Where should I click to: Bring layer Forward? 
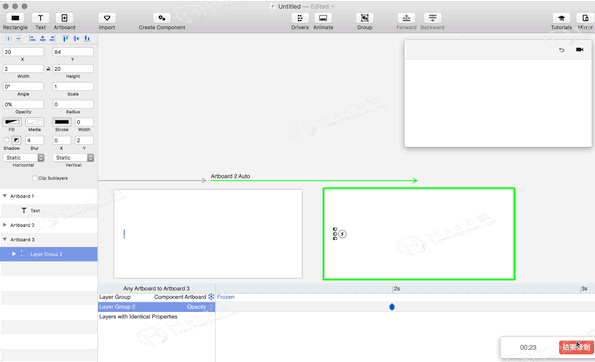[x=406, y=18]
